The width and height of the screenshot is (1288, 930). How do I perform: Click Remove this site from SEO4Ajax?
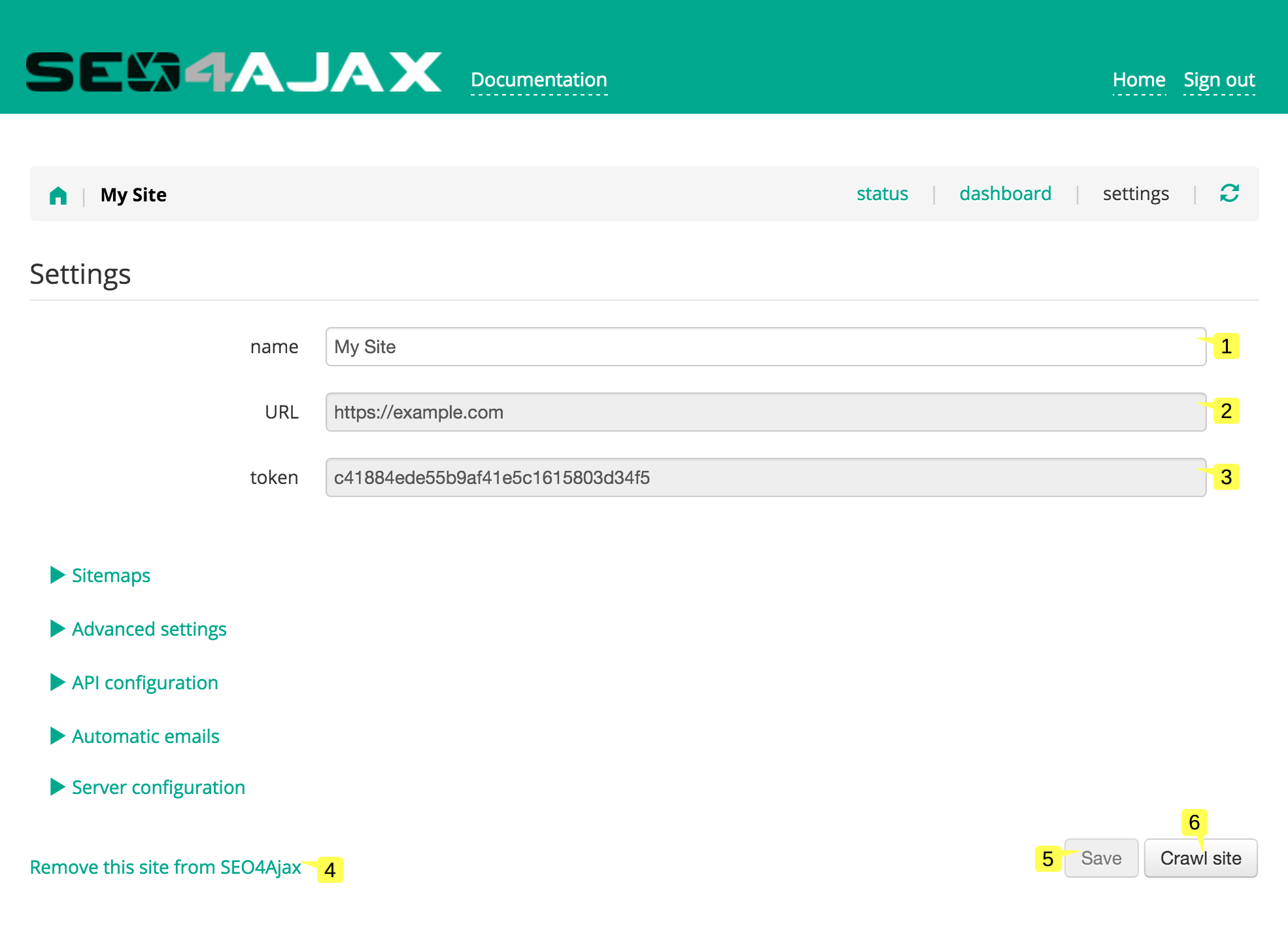coord(165,867)
